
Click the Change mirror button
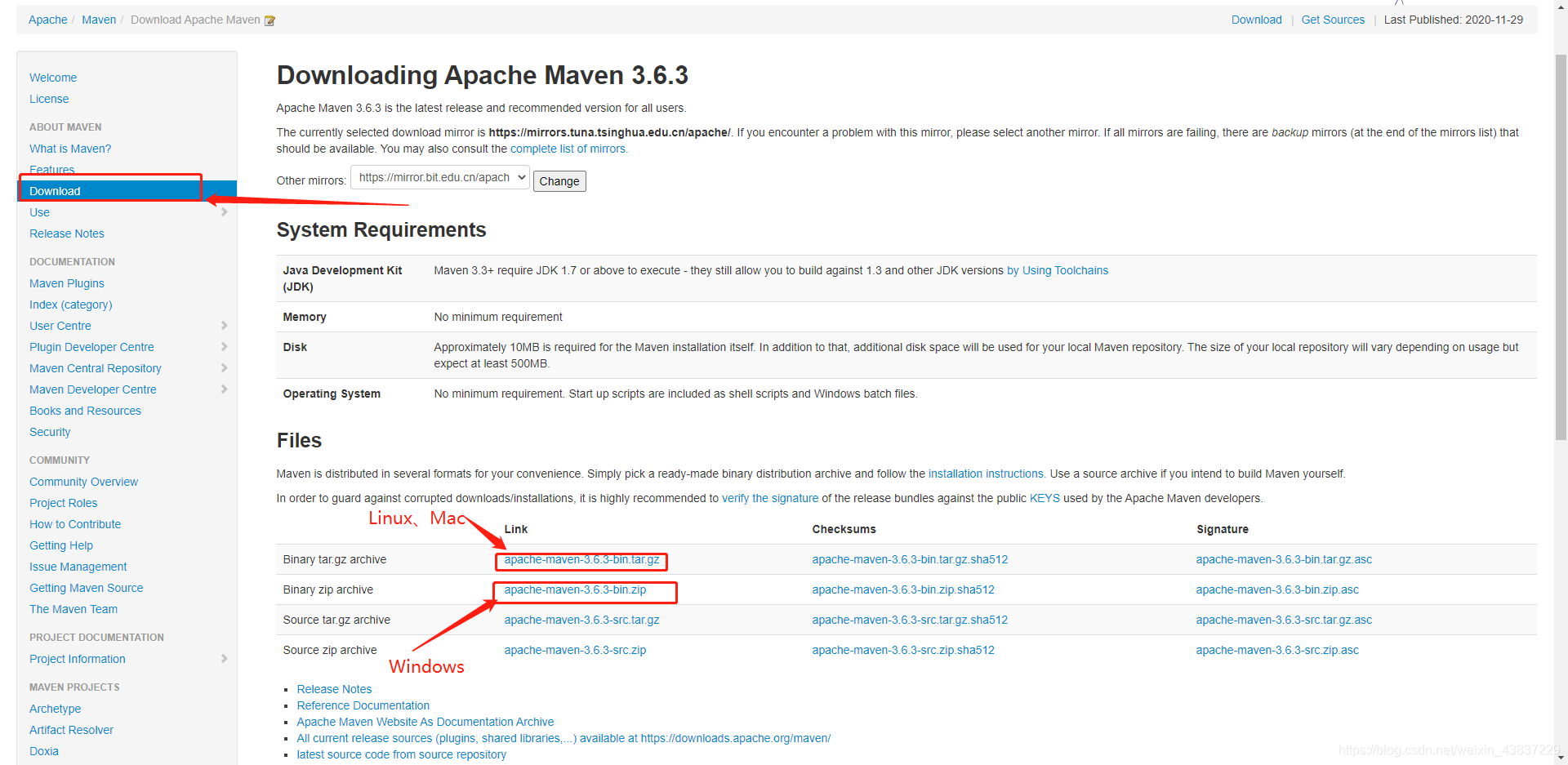tap(559, 181)
